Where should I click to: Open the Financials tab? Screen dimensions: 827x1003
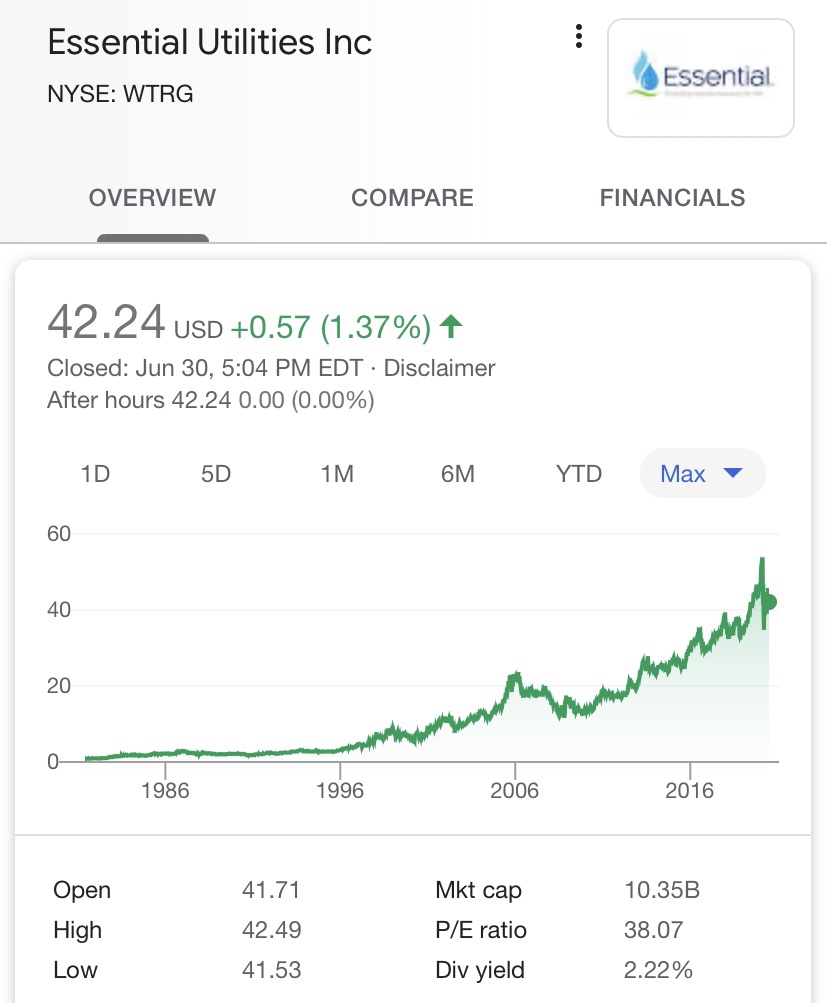(672, 198)
